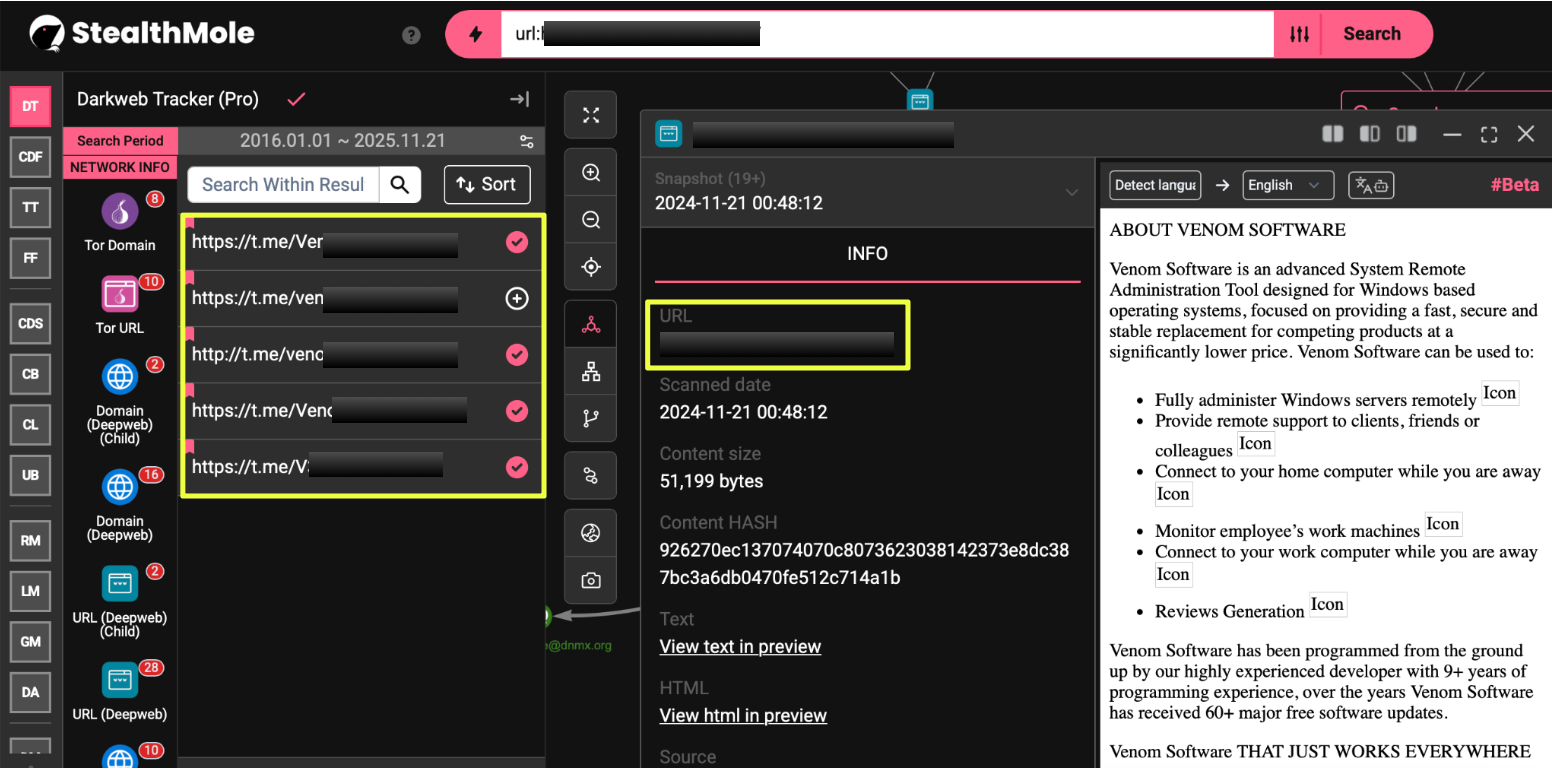Uncheck the first t.me/Ver result

(517, 242)
